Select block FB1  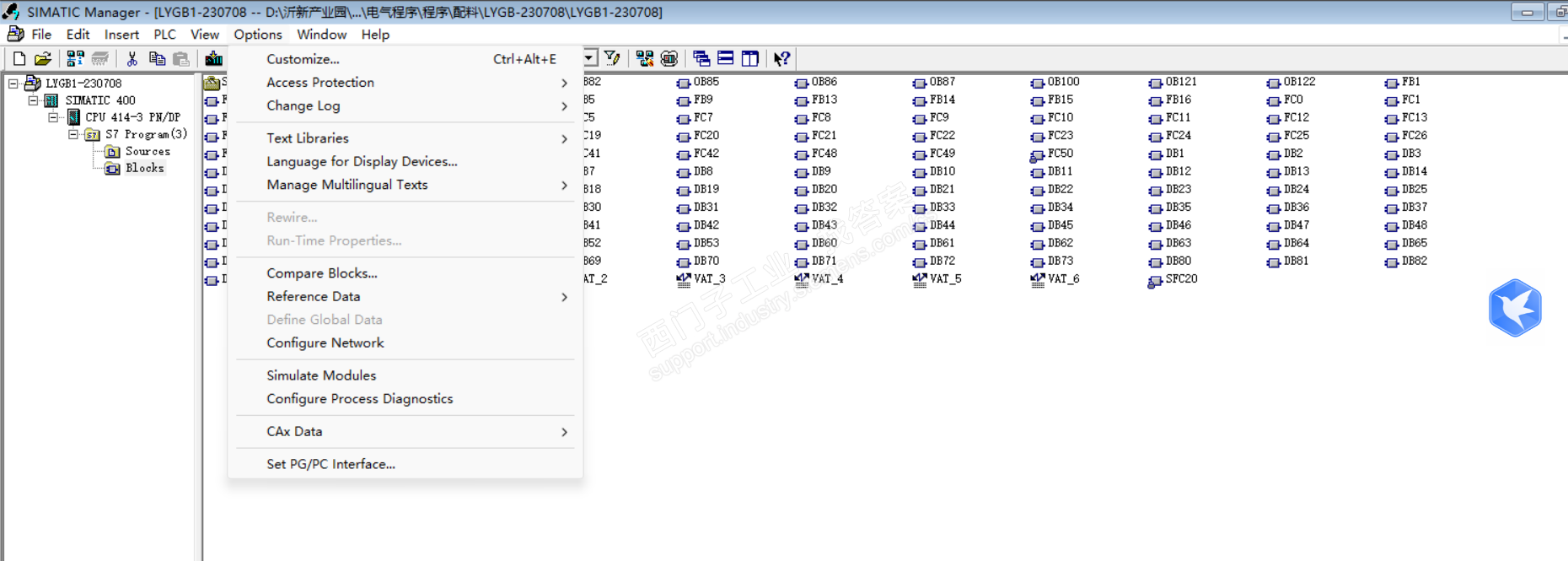click(1403, 82)
